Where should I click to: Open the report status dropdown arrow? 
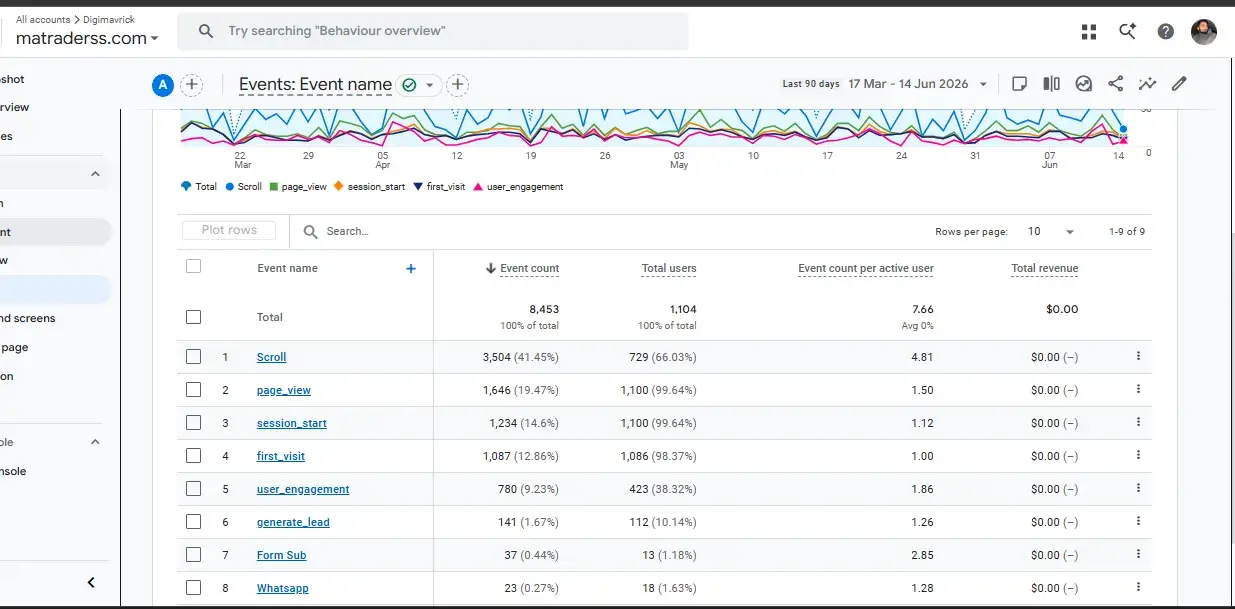(x=430, y=85)
